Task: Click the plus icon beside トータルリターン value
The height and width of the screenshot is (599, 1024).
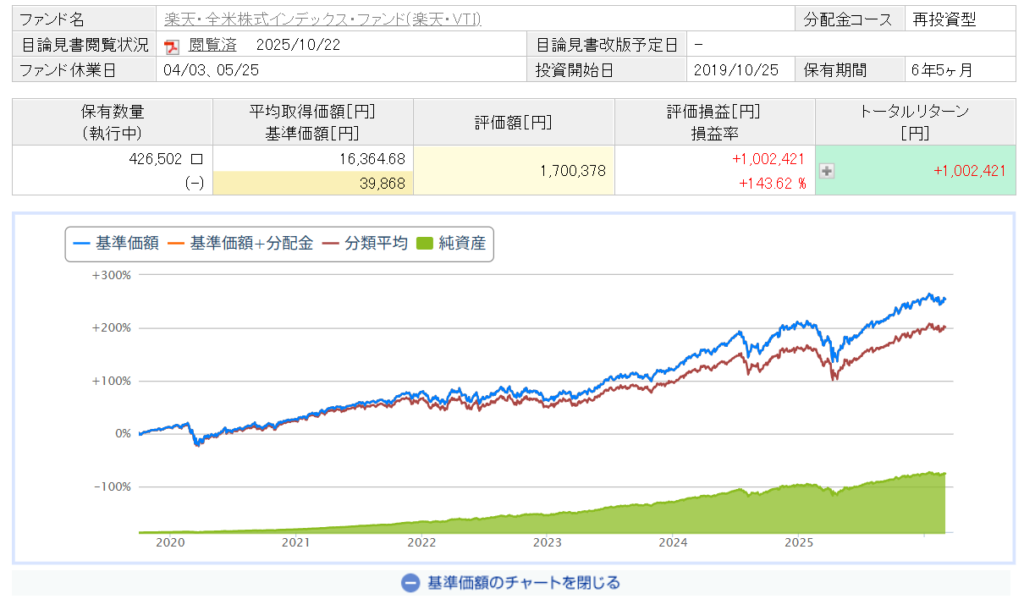Action: (827, 171)
